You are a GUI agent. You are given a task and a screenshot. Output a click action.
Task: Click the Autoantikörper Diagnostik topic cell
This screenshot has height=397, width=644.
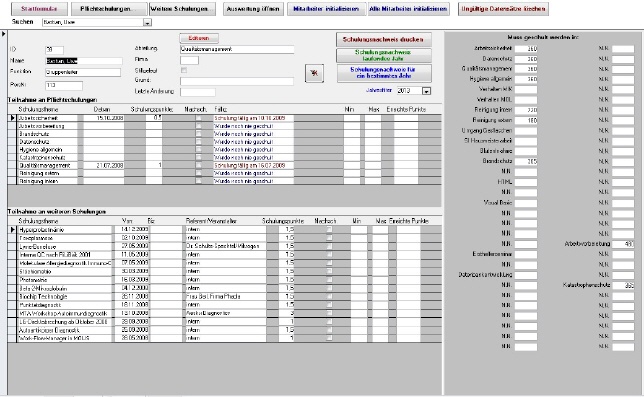pos(65,330)
